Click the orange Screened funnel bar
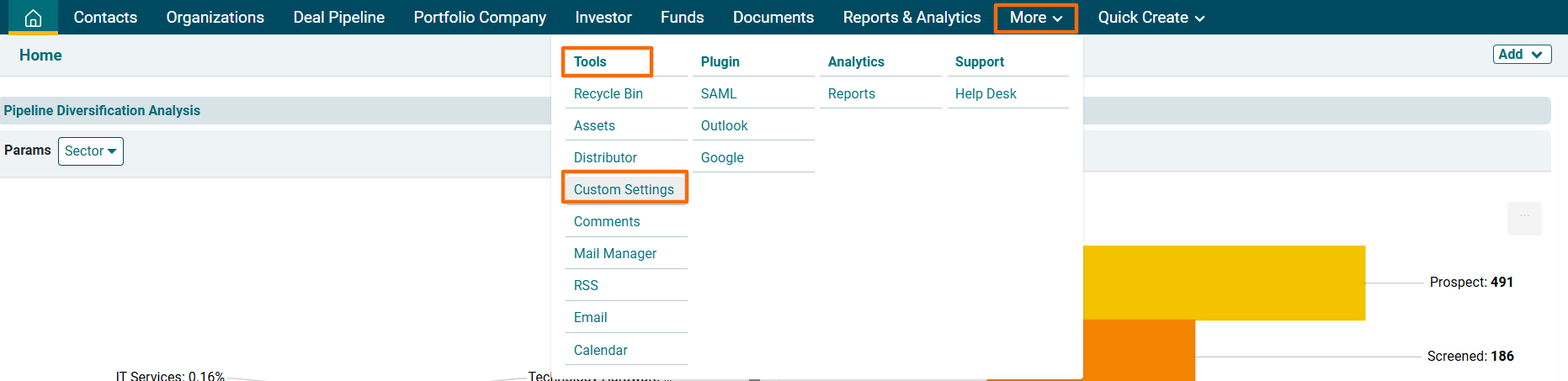 [x=1138, y=351]
